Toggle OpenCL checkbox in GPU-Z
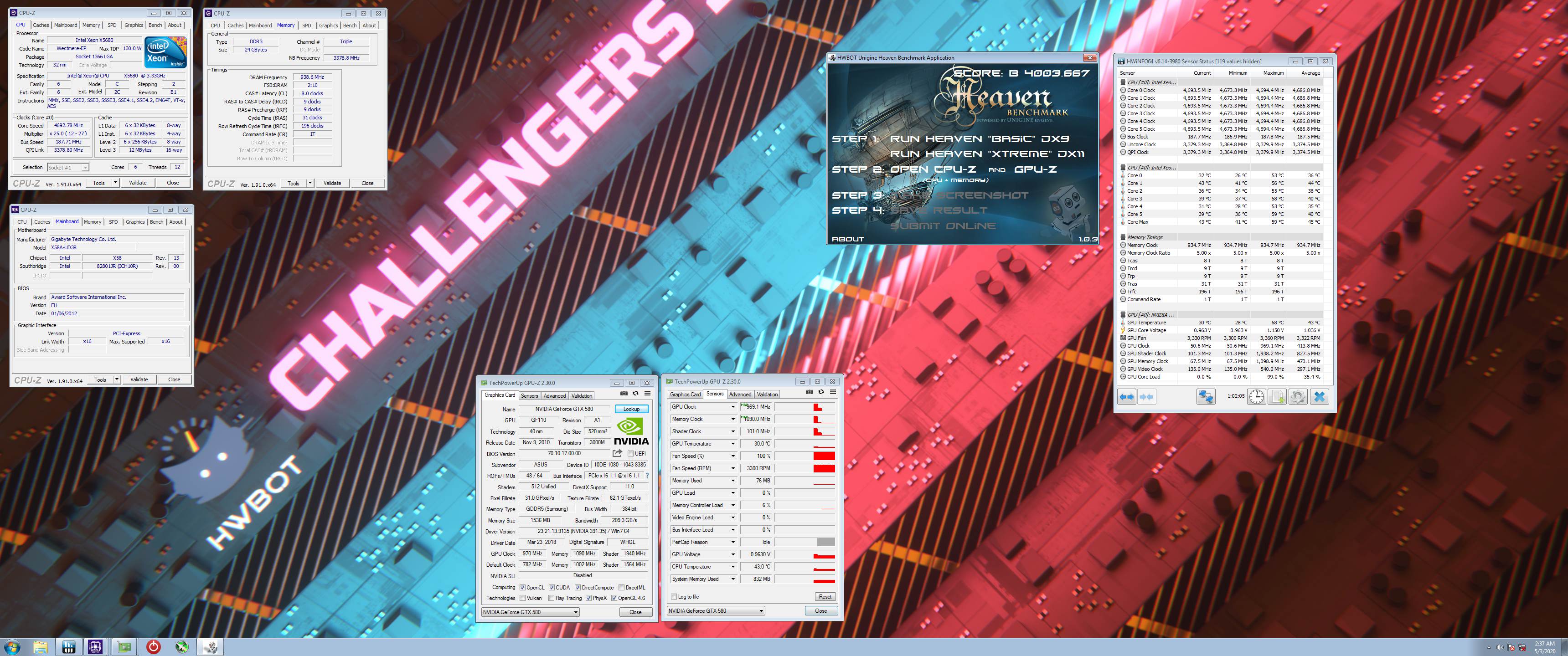Screen dimensions: 1568x656 click(x=522, y=588)
